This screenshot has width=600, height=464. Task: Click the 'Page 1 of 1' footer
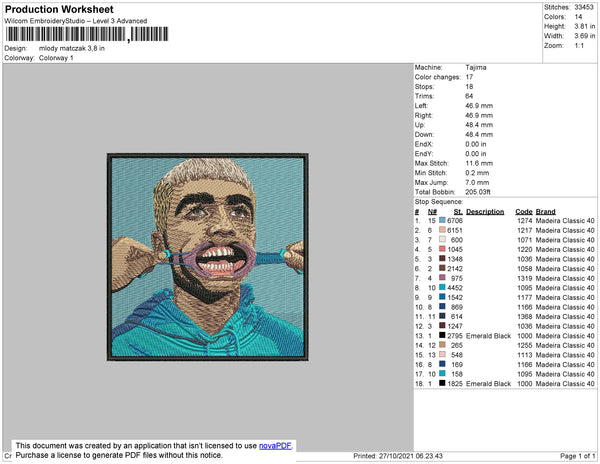pos(577,456)
